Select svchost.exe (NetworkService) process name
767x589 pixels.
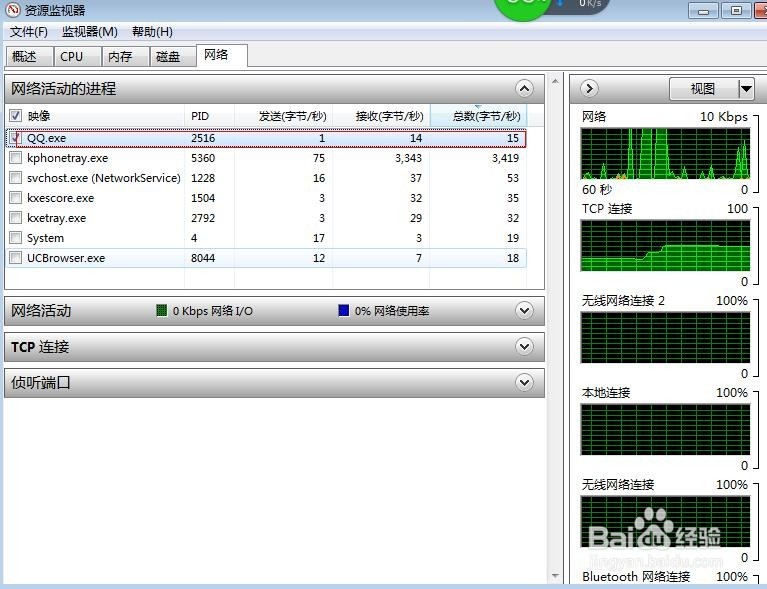[104, 178]
